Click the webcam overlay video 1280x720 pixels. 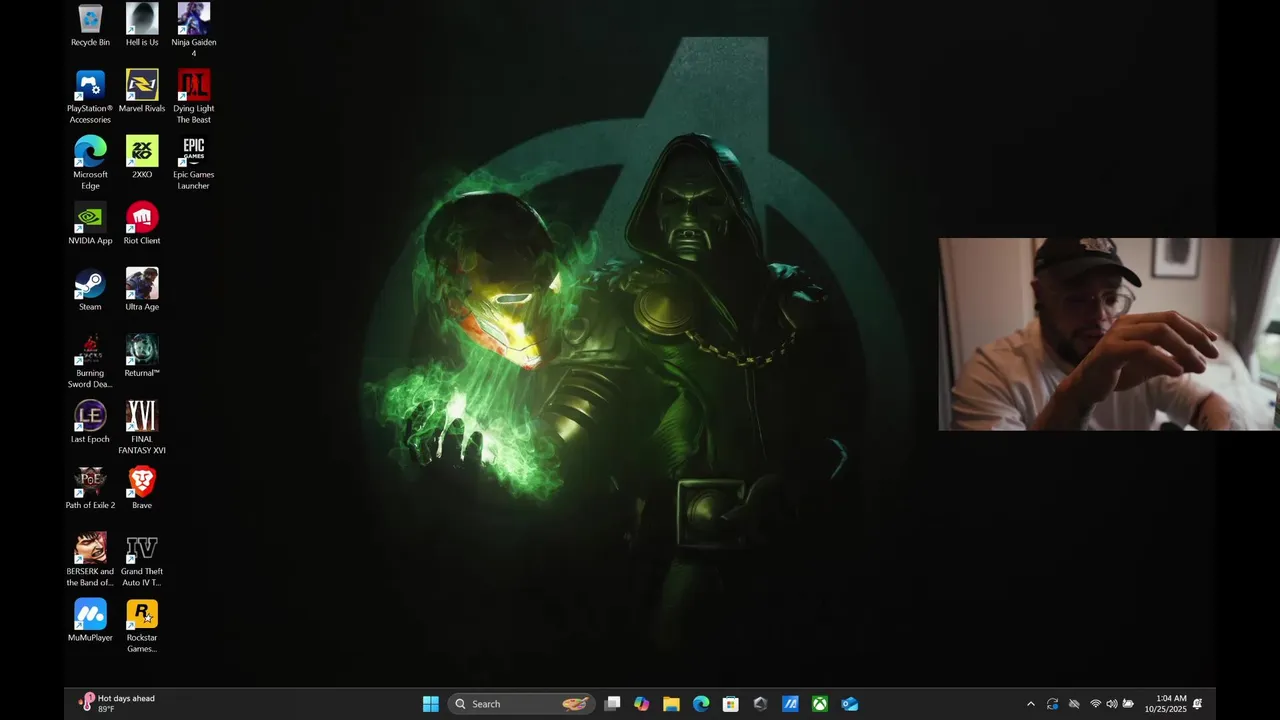coord(1109,334)
